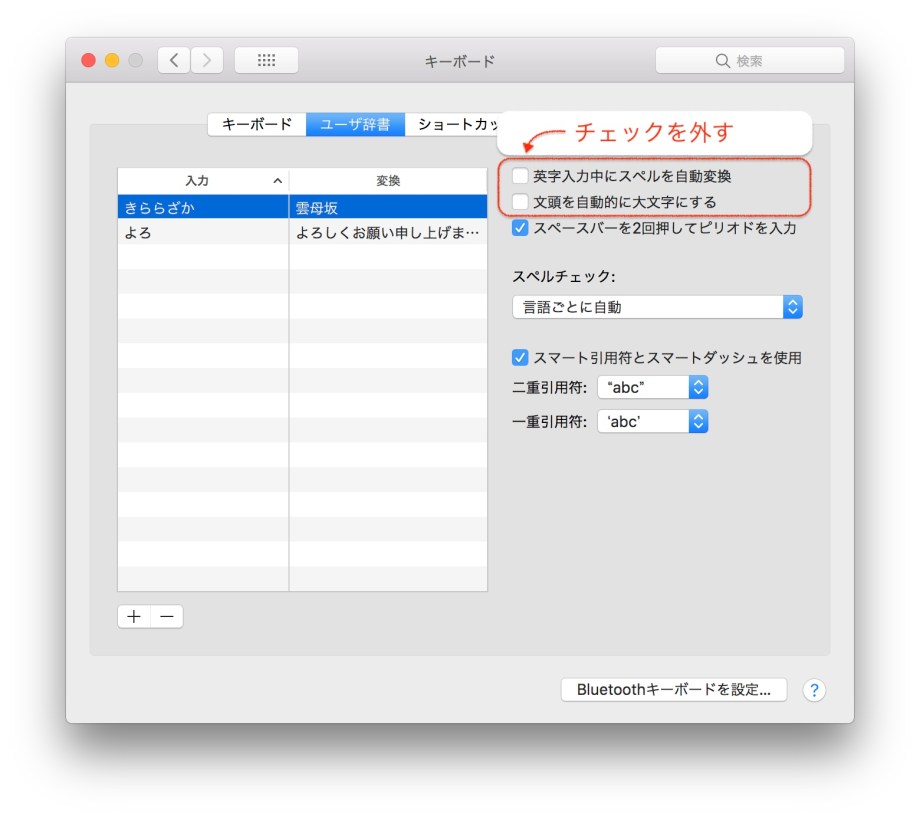Image resolution: width=920 pixels, height=817 pixels.
Task: Open the 二重引用符 style dropdown
Action: 652,387
